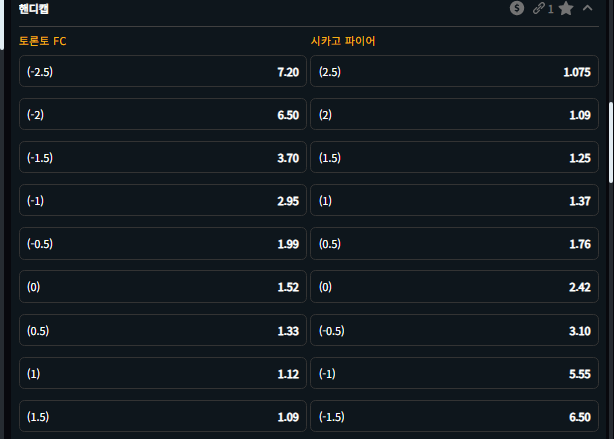Click Toronto FC (0) handicap at 1.52
Viewport: 614px width, 439px height.
(162, 287)
